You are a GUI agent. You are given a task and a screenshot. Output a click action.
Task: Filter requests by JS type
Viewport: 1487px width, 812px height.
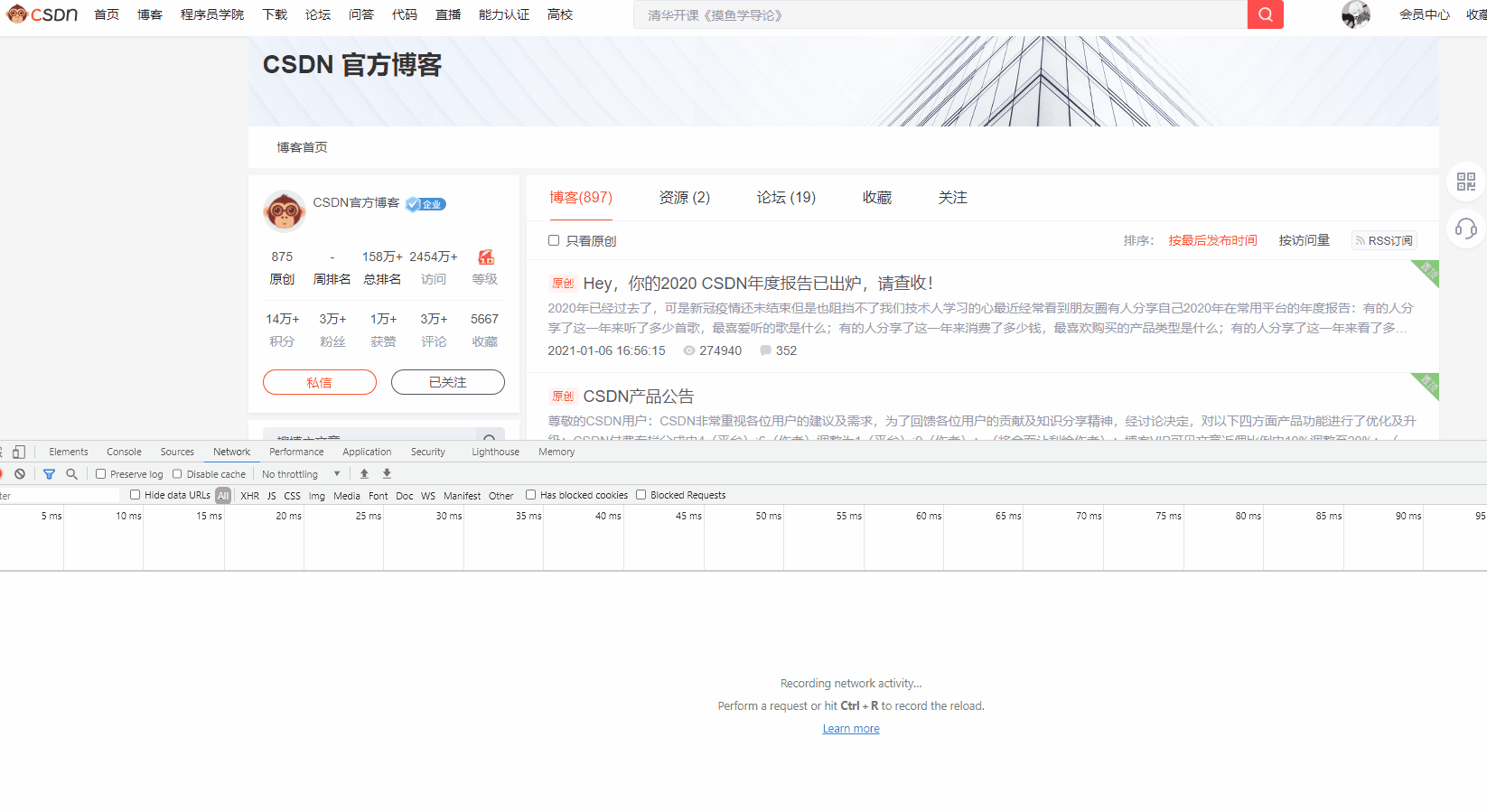point(272,495)
